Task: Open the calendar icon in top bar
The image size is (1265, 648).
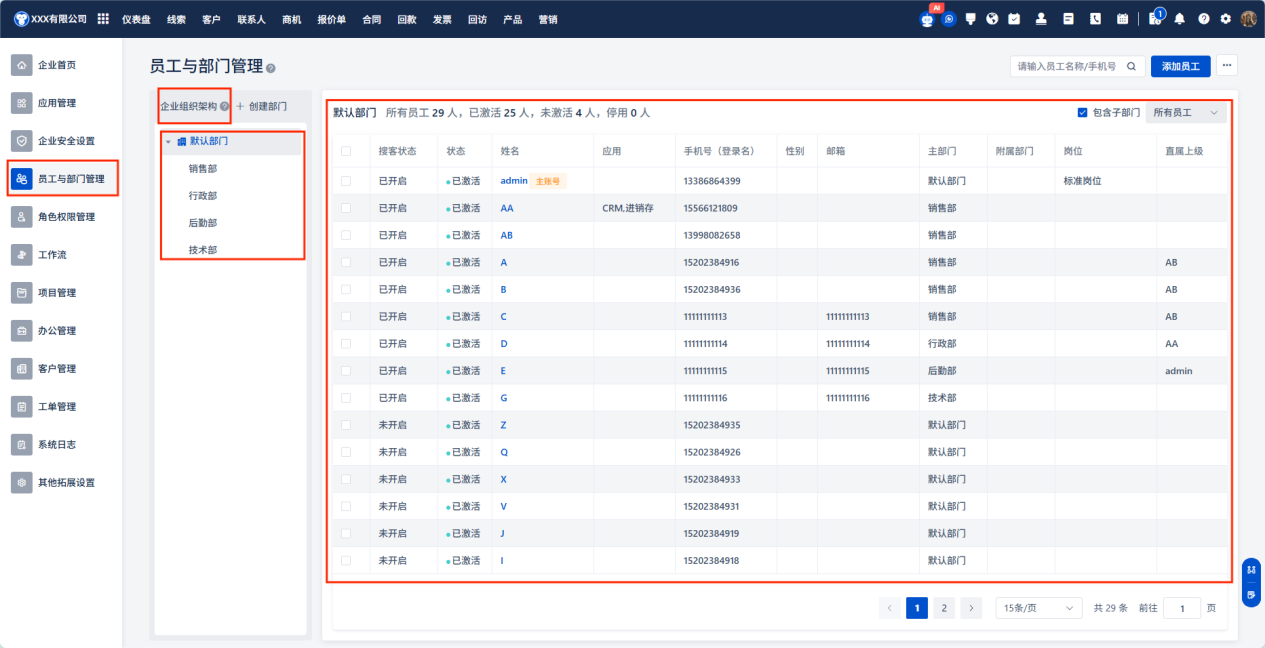Action: (x=1122, y=19)
